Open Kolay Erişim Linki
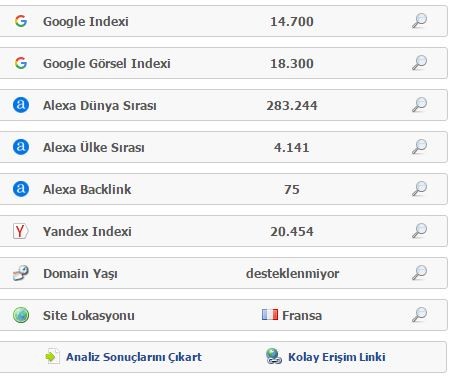Viewport: 456px width, 377px height. click(x=337, y=357)
